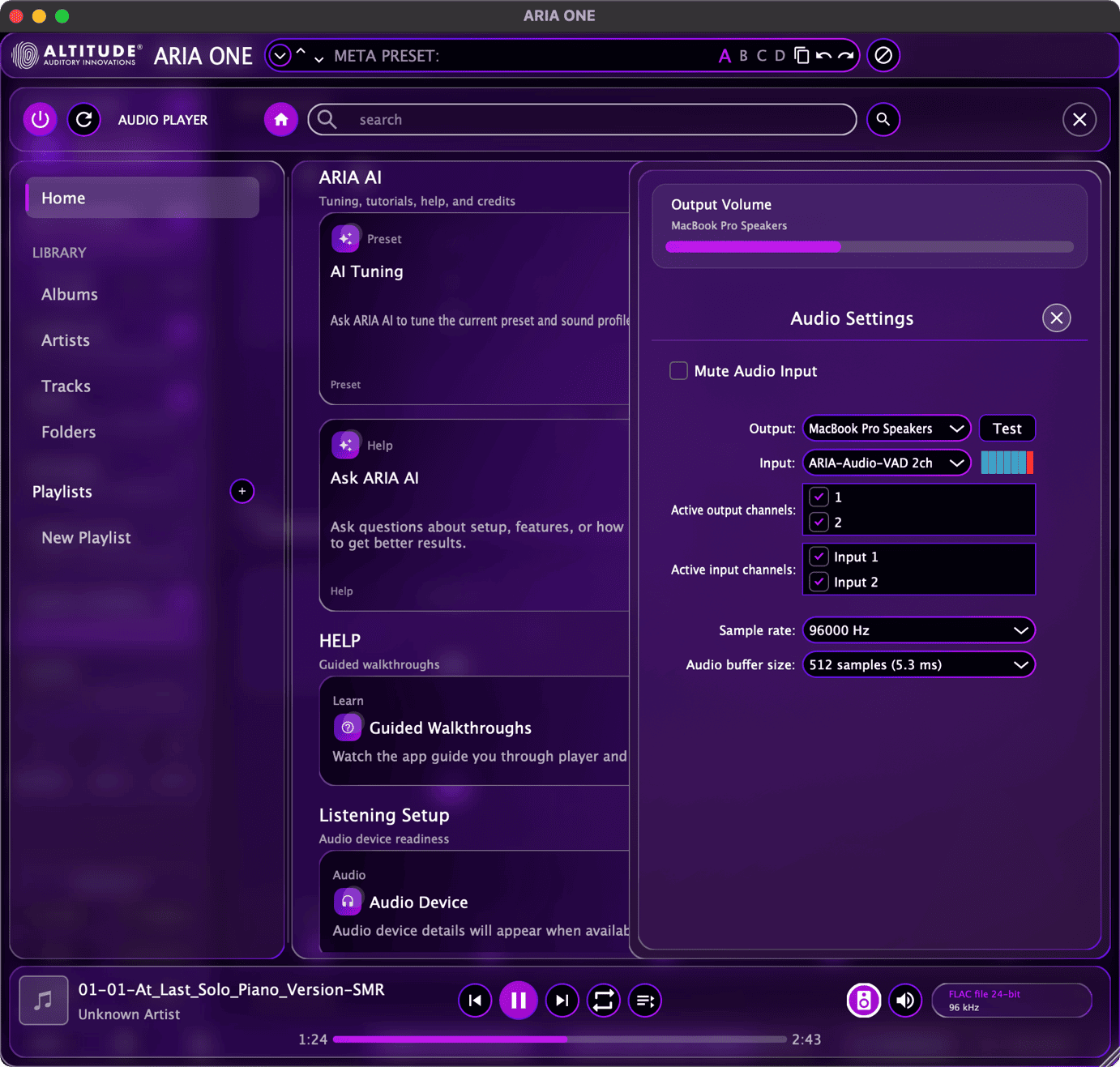Viewport: 1120px width, 1067px height.
Task: Click the FLAC file 24-bit info box
Action: pyautogui.click(x=1011, y=1001)
